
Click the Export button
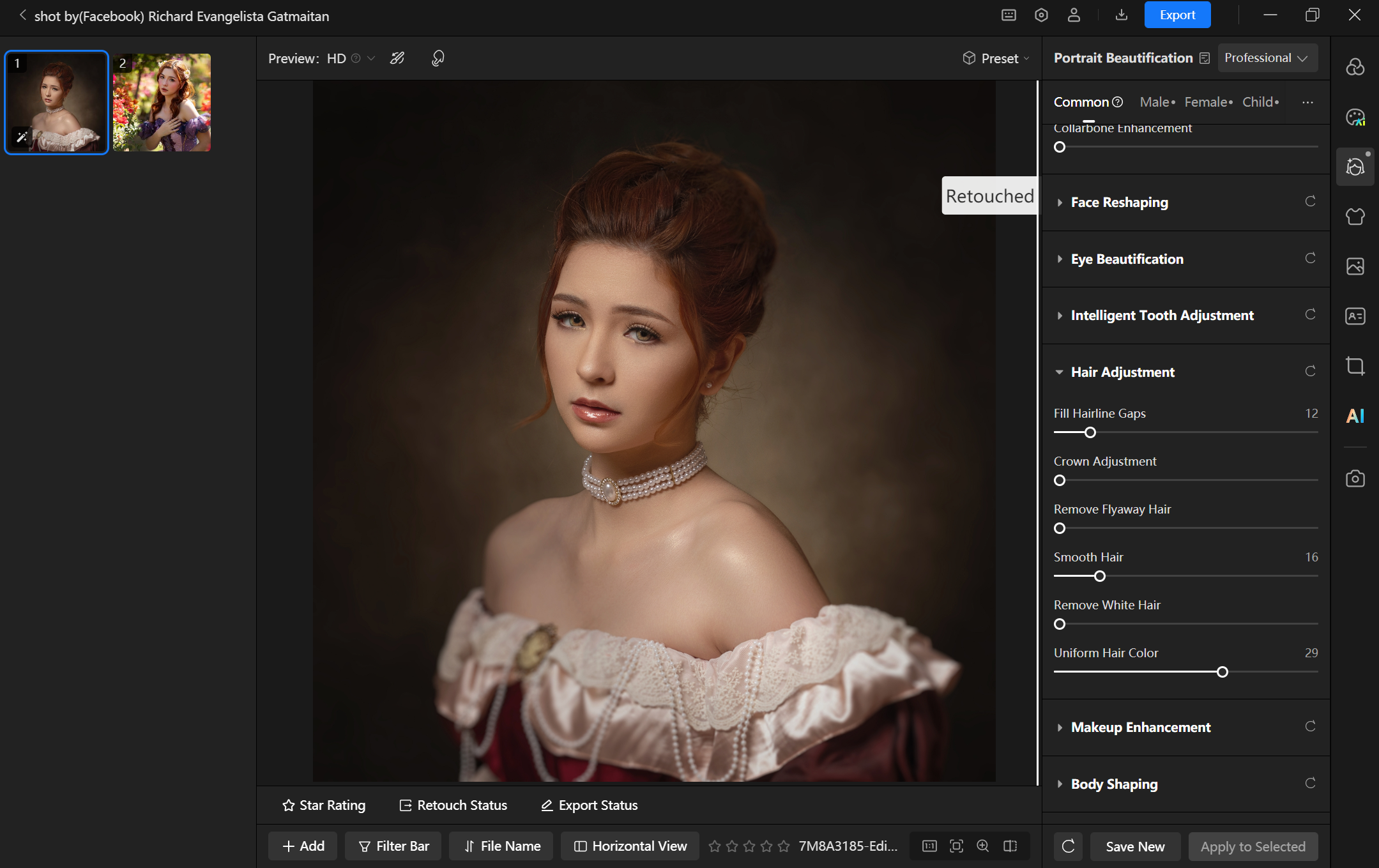pyautogui.click(x=1177, y=15)
